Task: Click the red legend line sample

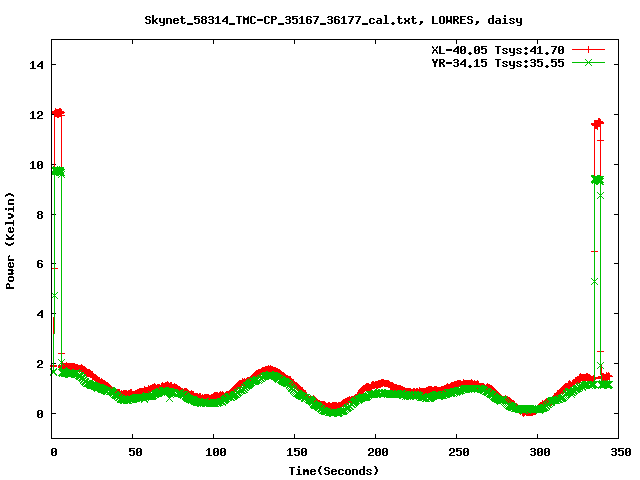Action: click(588, 50)
